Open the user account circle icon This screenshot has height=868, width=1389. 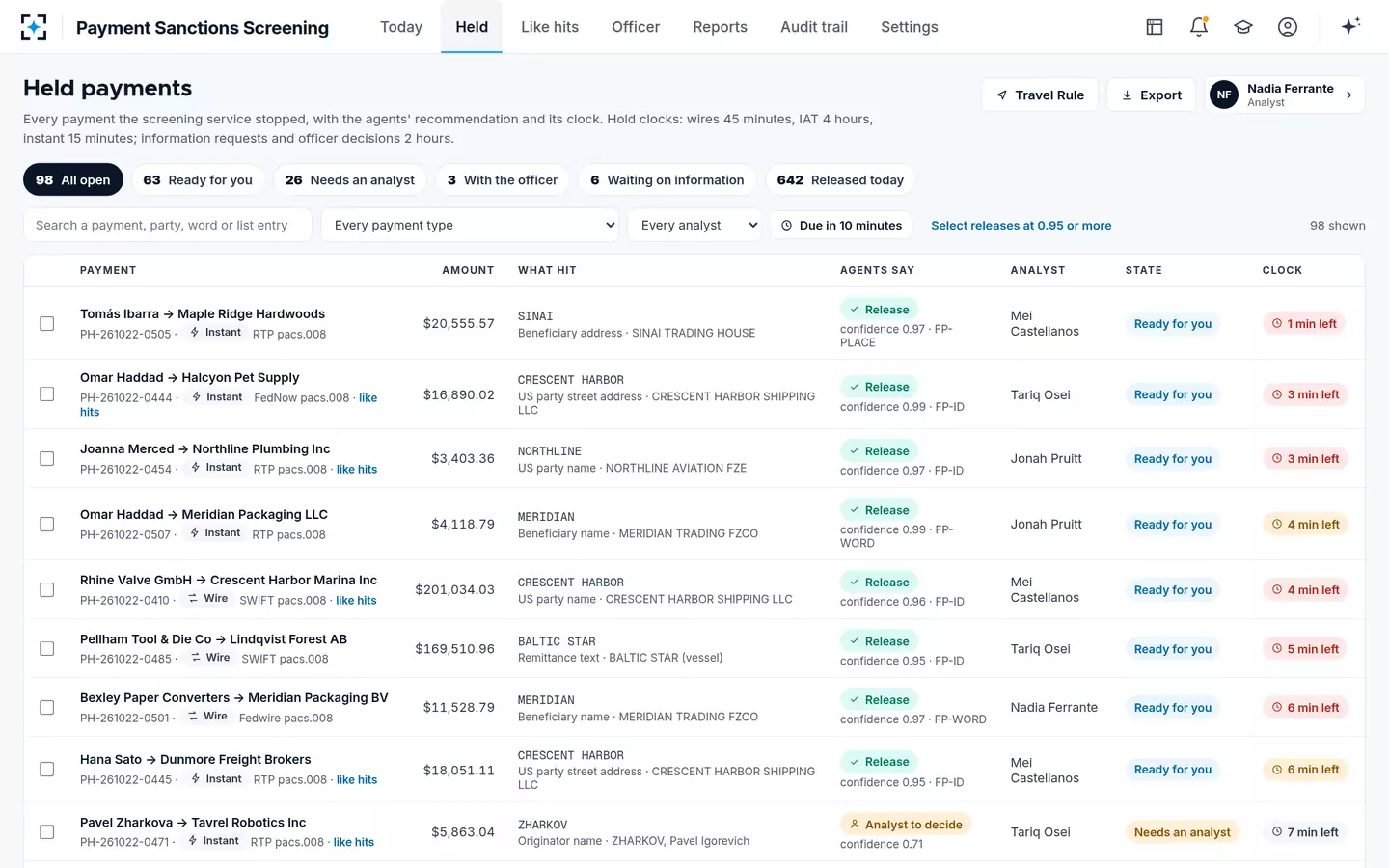point(1288,27)
